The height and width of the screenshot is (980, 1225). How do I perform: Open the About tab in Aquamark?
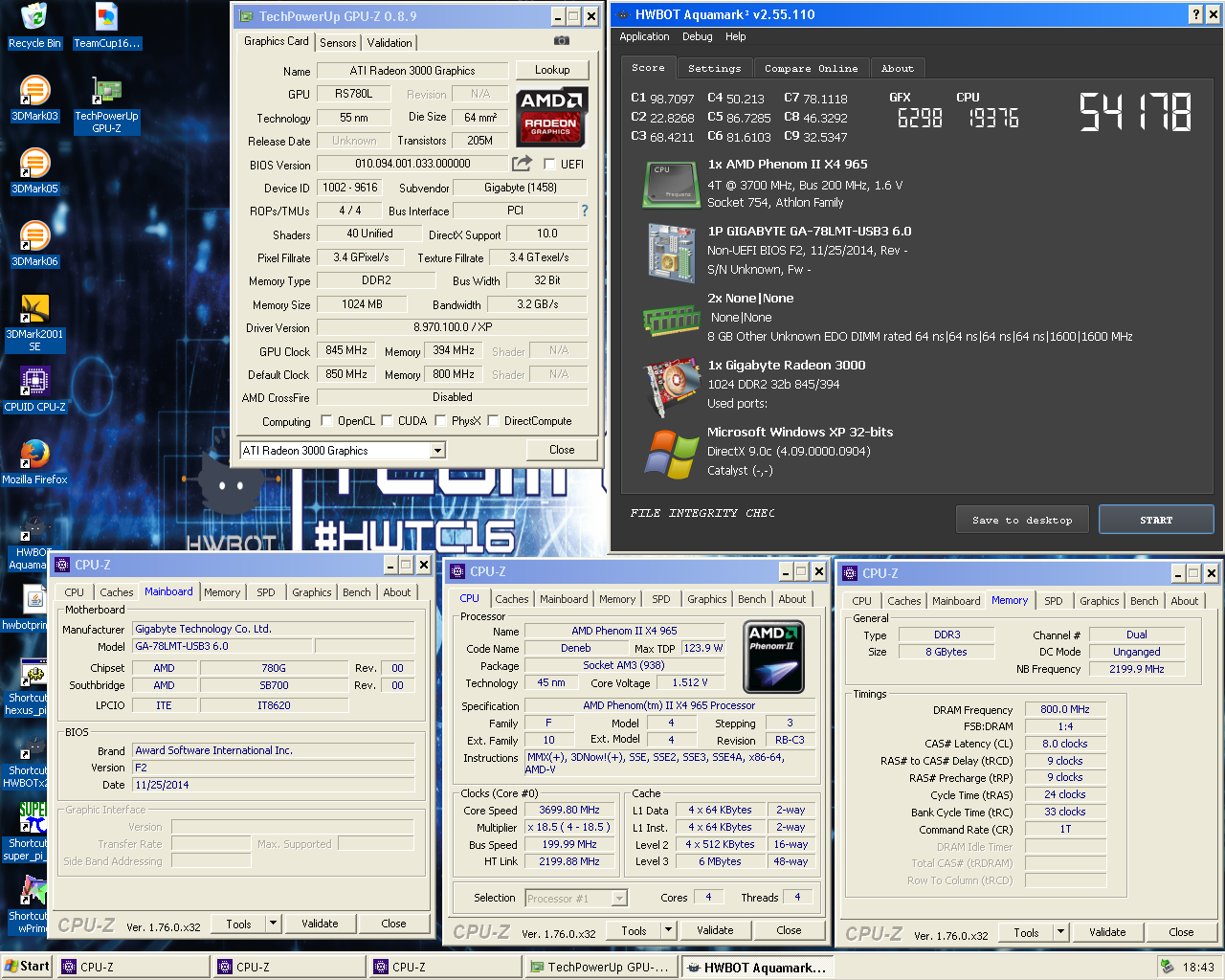tap(897, 68)
